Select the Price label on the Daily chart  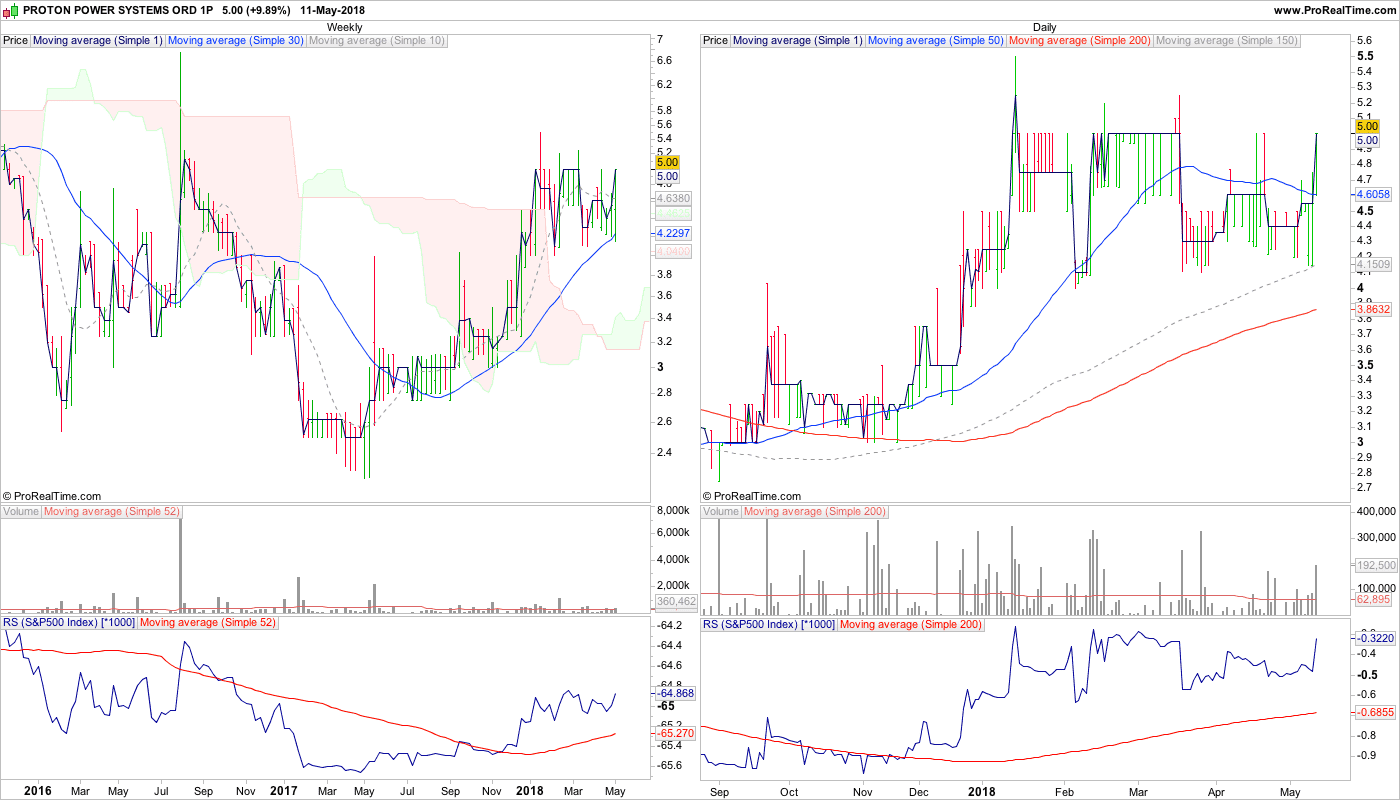coord(716,41)
